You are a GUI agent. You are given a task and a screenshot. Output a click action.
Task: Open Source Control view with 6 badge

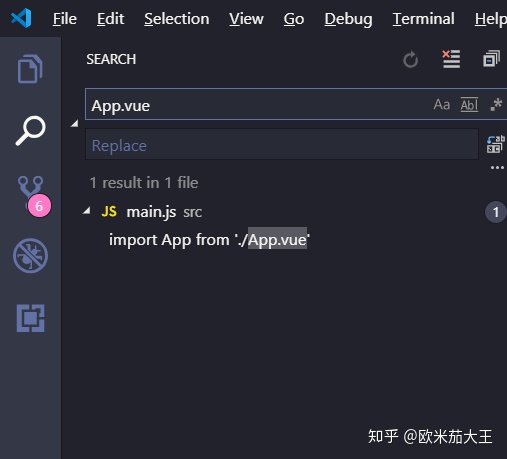(x=33, y=196)
